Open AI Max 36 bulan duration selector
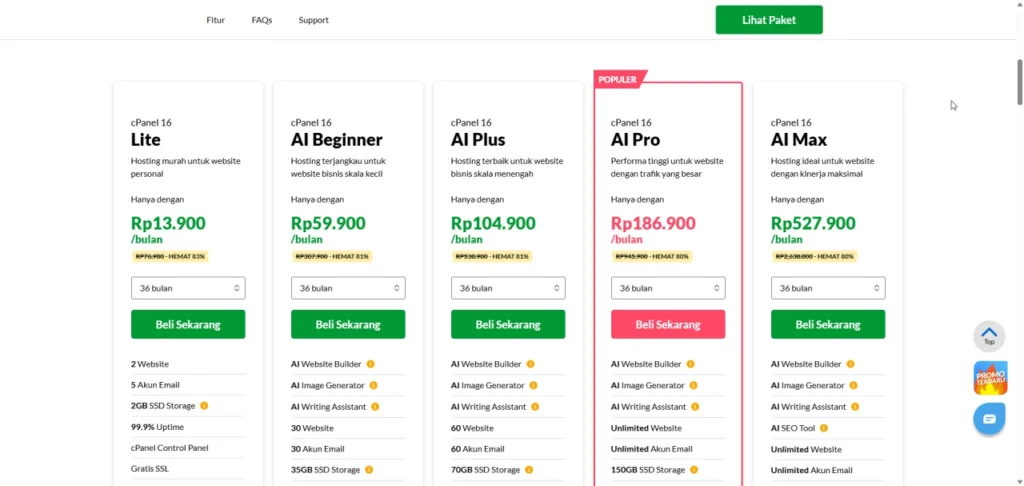 (828, 288)
